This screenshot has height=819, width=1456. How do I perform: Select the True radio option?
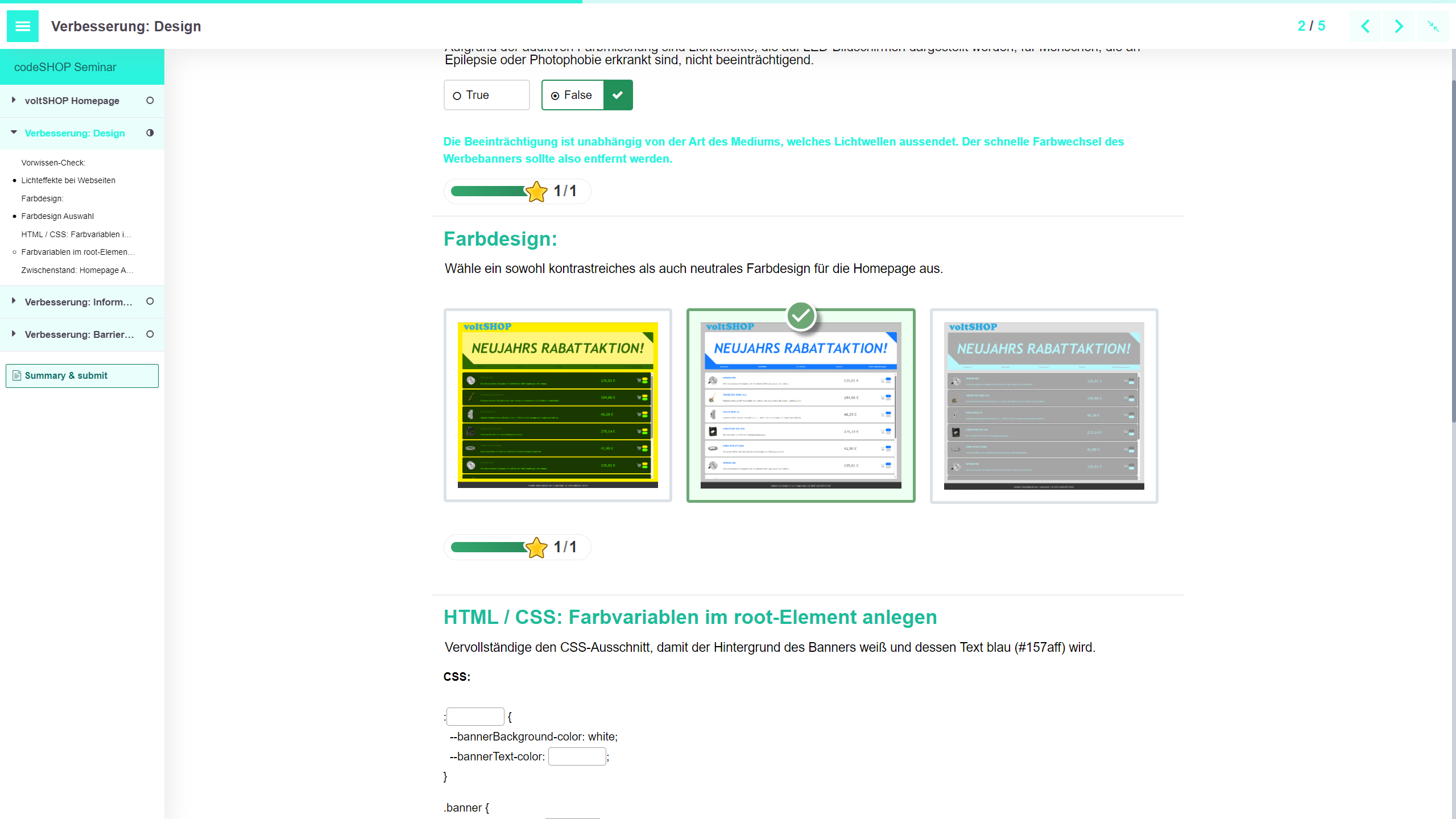[457, 96]
